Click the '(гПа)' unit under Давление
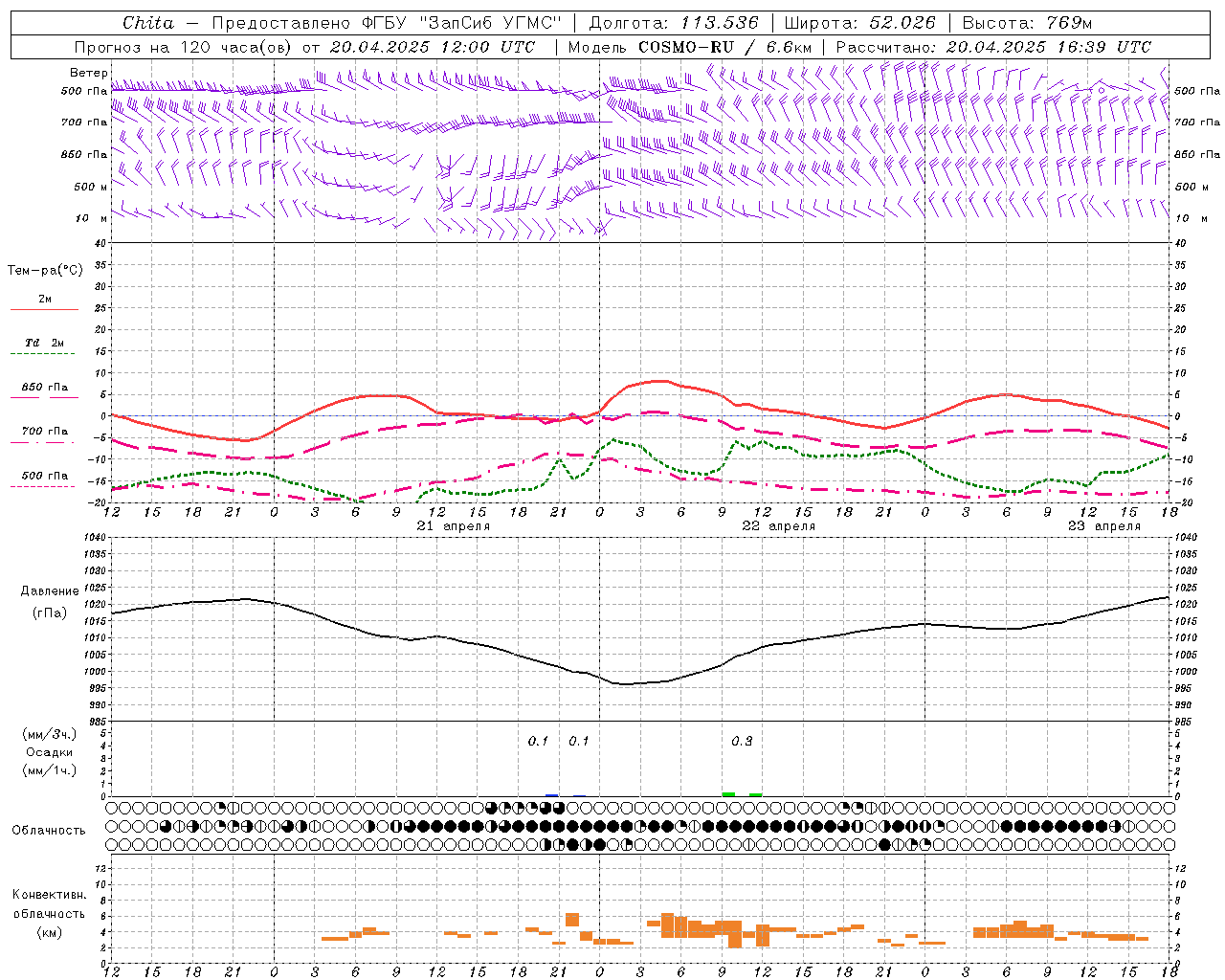The height and width of the screenshot is (980, 1225). coord(50,613)
